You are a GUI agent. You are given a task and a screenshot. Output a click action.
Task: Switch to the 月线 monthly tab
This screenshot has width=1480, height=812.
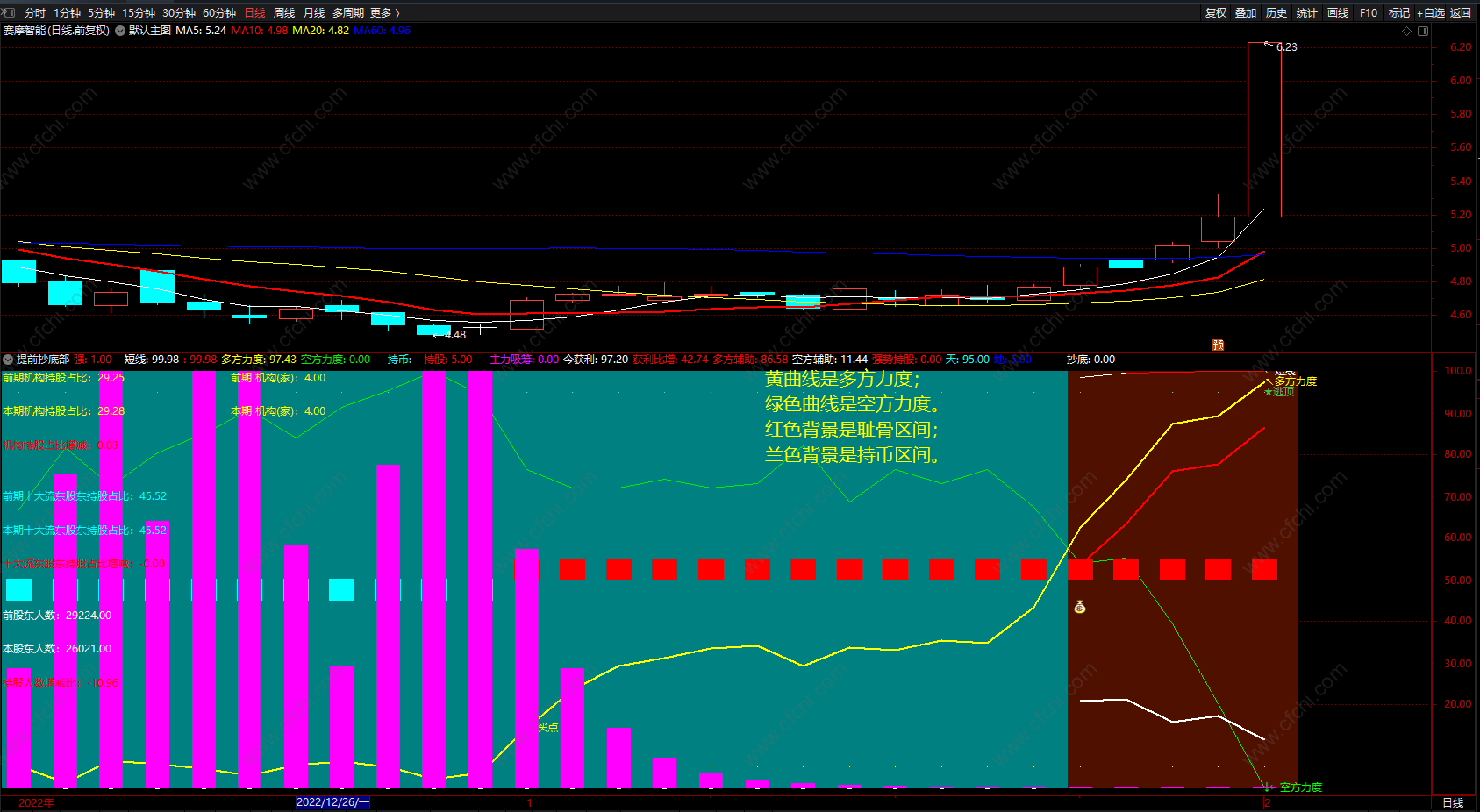314,13
